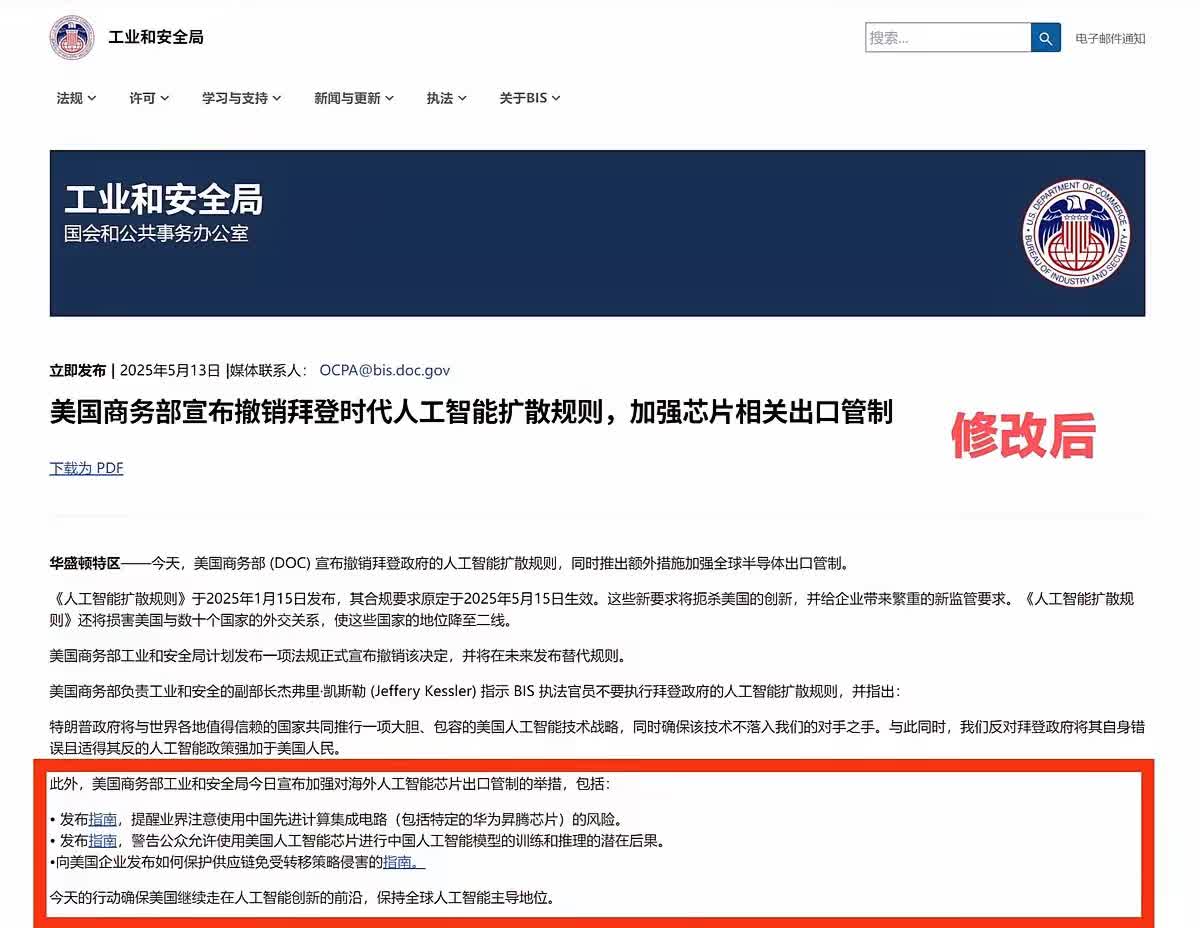Open the 指南 link about AI model training
The width and height of the screenshot is (1200, 928).
pyautogui.click(x=103, y=840)
